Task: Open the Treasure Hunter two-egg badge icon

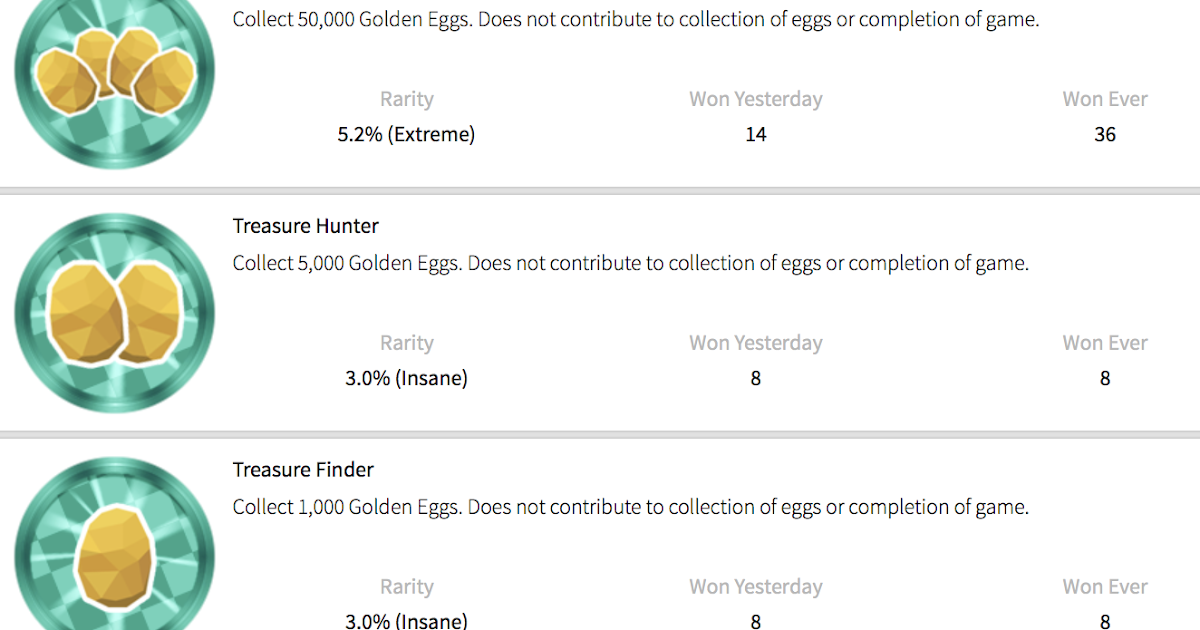Action: [114, 312]
